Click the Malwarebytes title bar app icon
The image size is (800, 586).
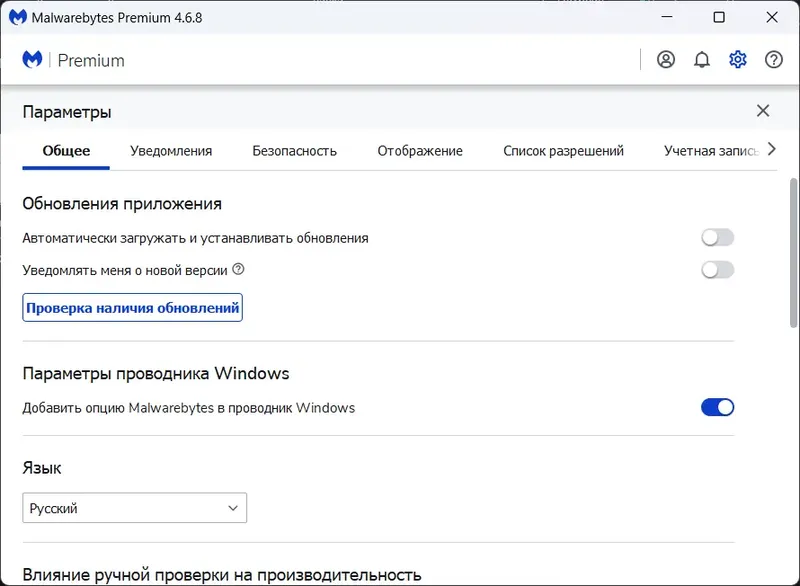point(17,18)
